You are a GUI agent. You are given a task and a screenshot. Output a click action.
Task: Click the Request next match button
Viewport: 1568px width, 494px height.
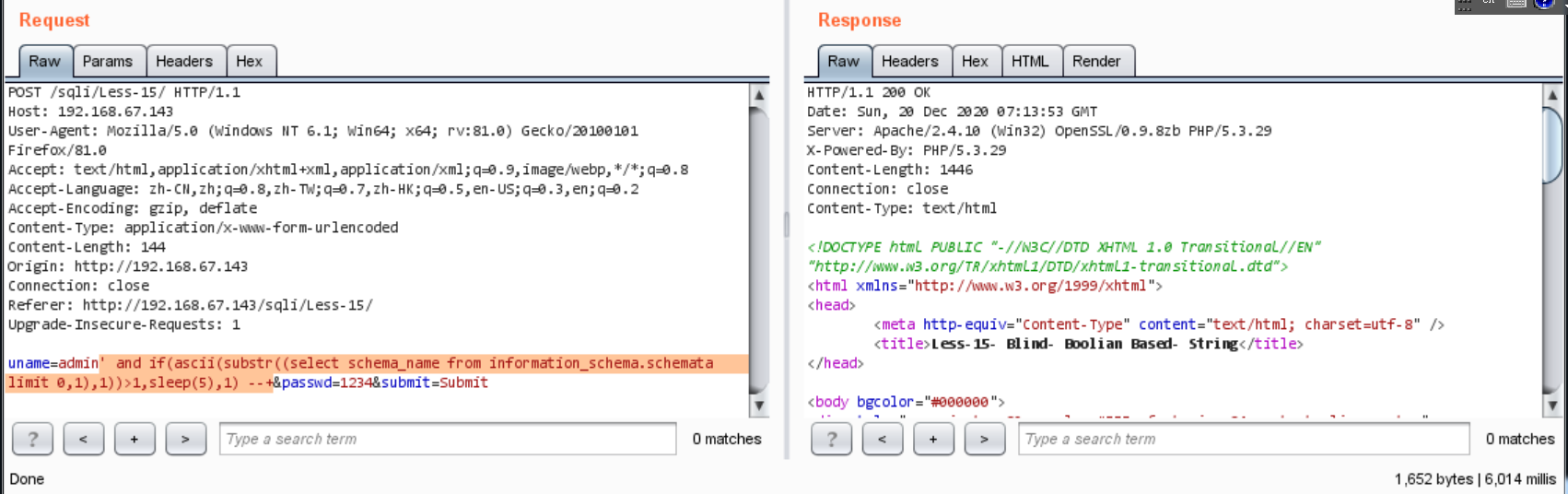point(185,439)
